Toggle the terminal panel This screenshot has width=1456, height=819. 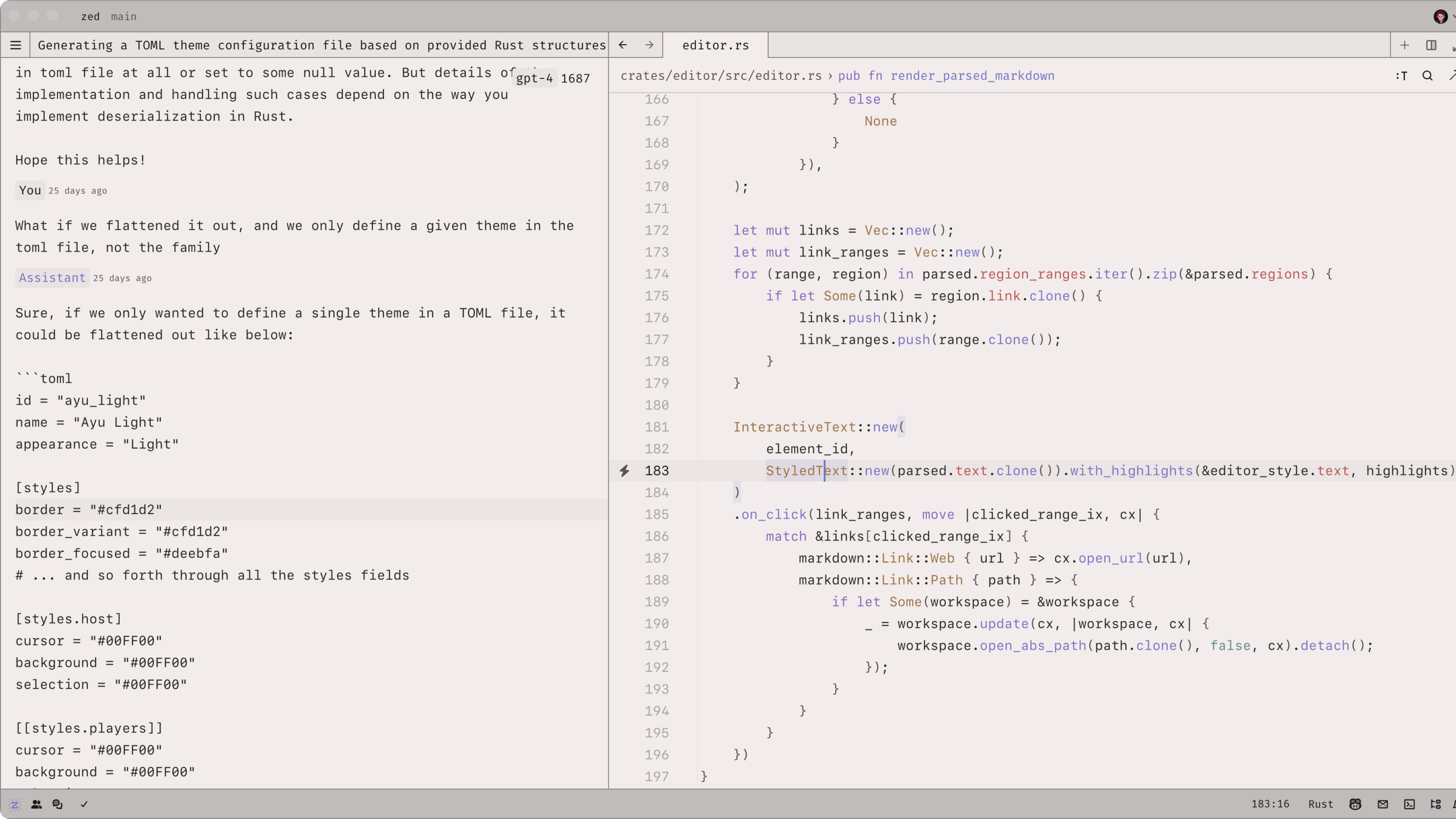1410,804
